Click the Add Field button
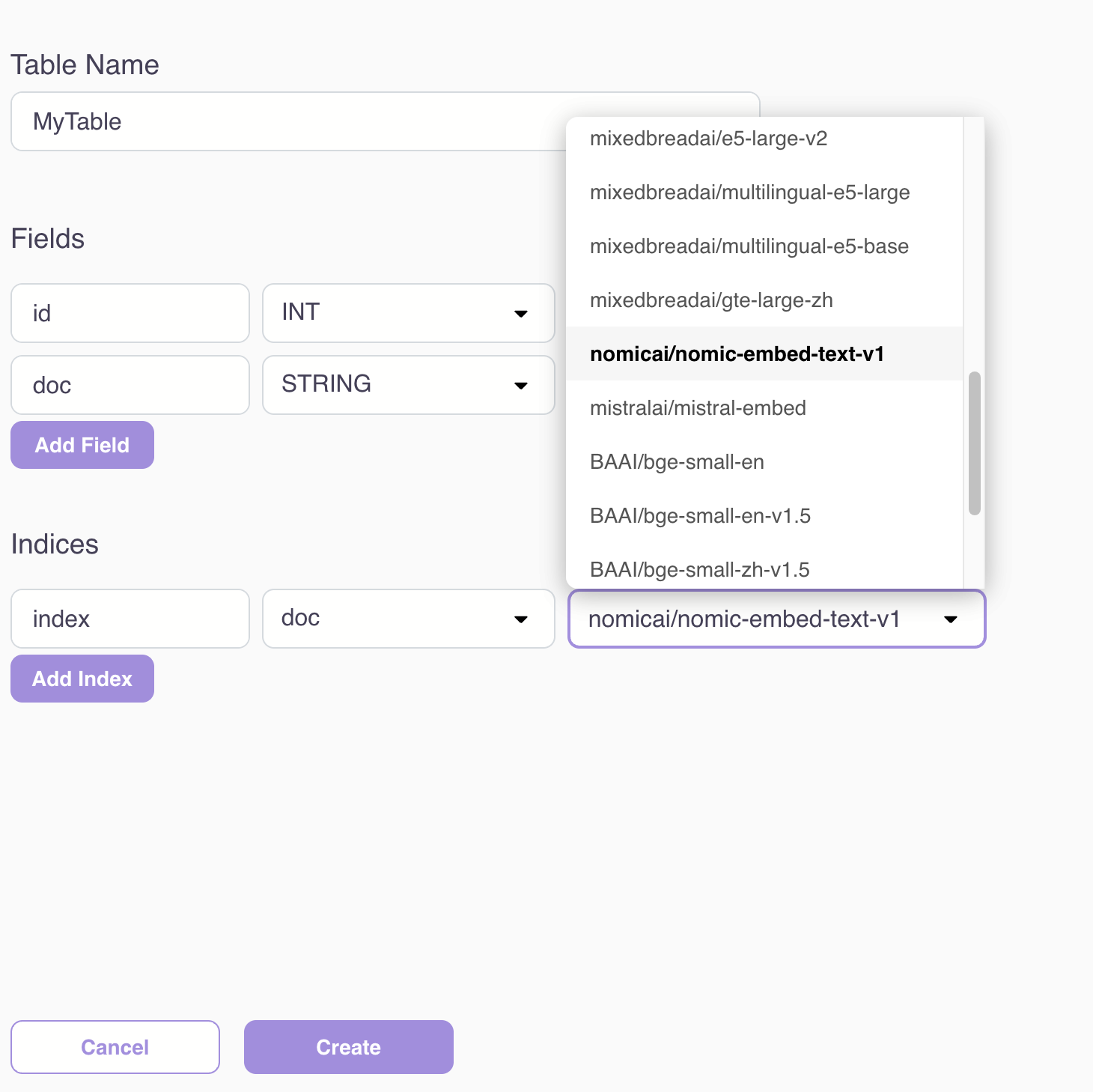This screenshot has height=1092, width=1093. pyautogui.click(x=82, y=445)
